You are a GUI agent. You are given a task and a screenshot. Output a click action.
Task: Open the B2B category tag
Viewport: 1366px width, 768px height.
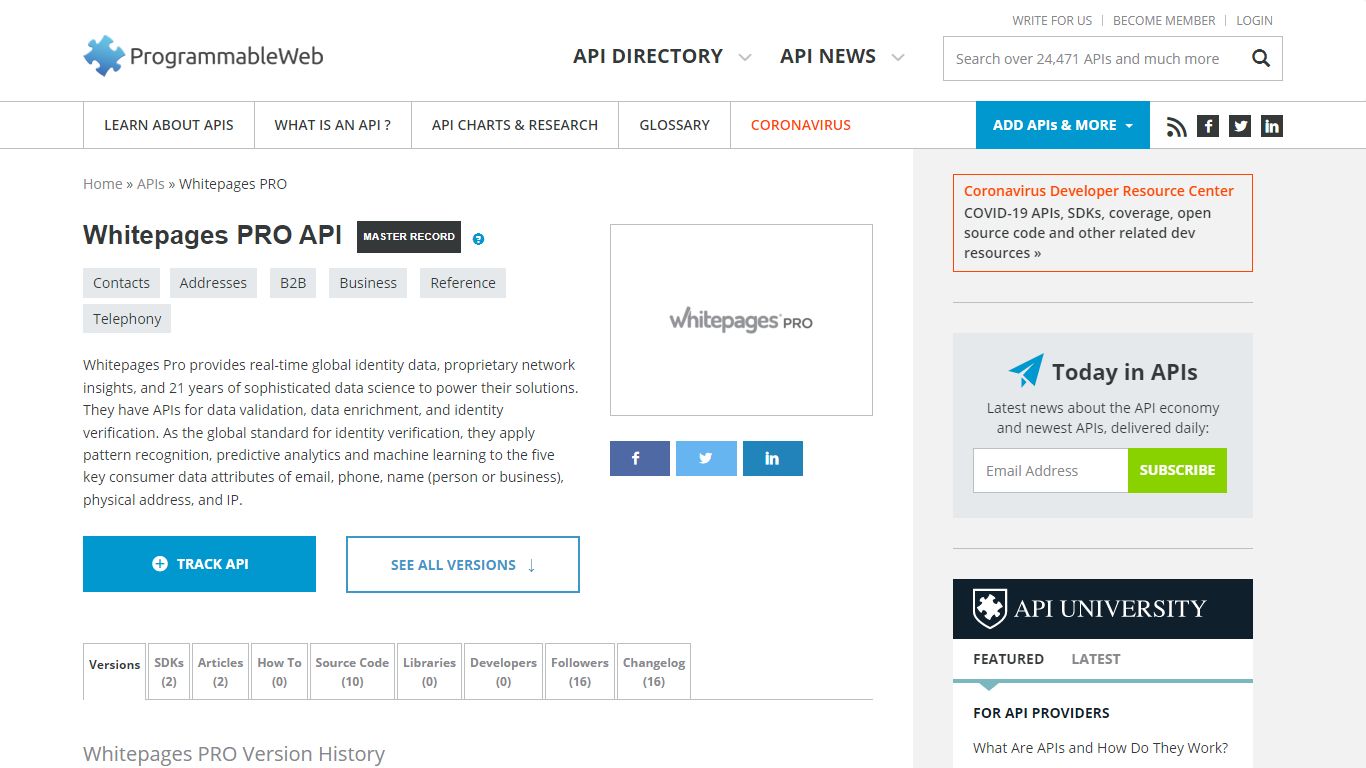pyautogui.click(x=293, y=283)
